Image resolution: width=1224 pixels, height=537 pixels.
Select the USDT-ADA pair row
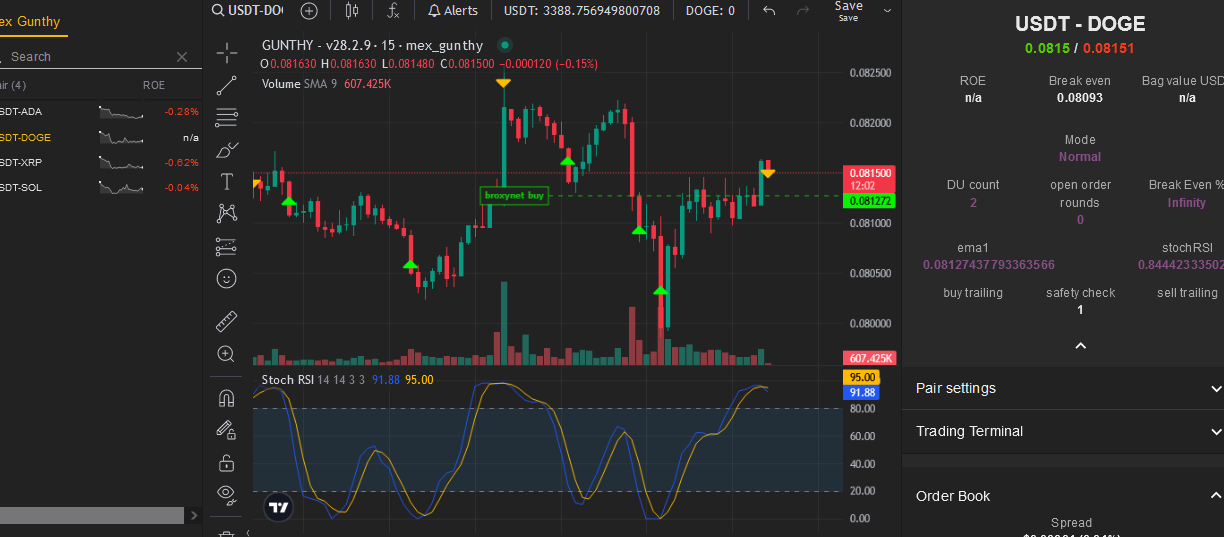[100, 112]
